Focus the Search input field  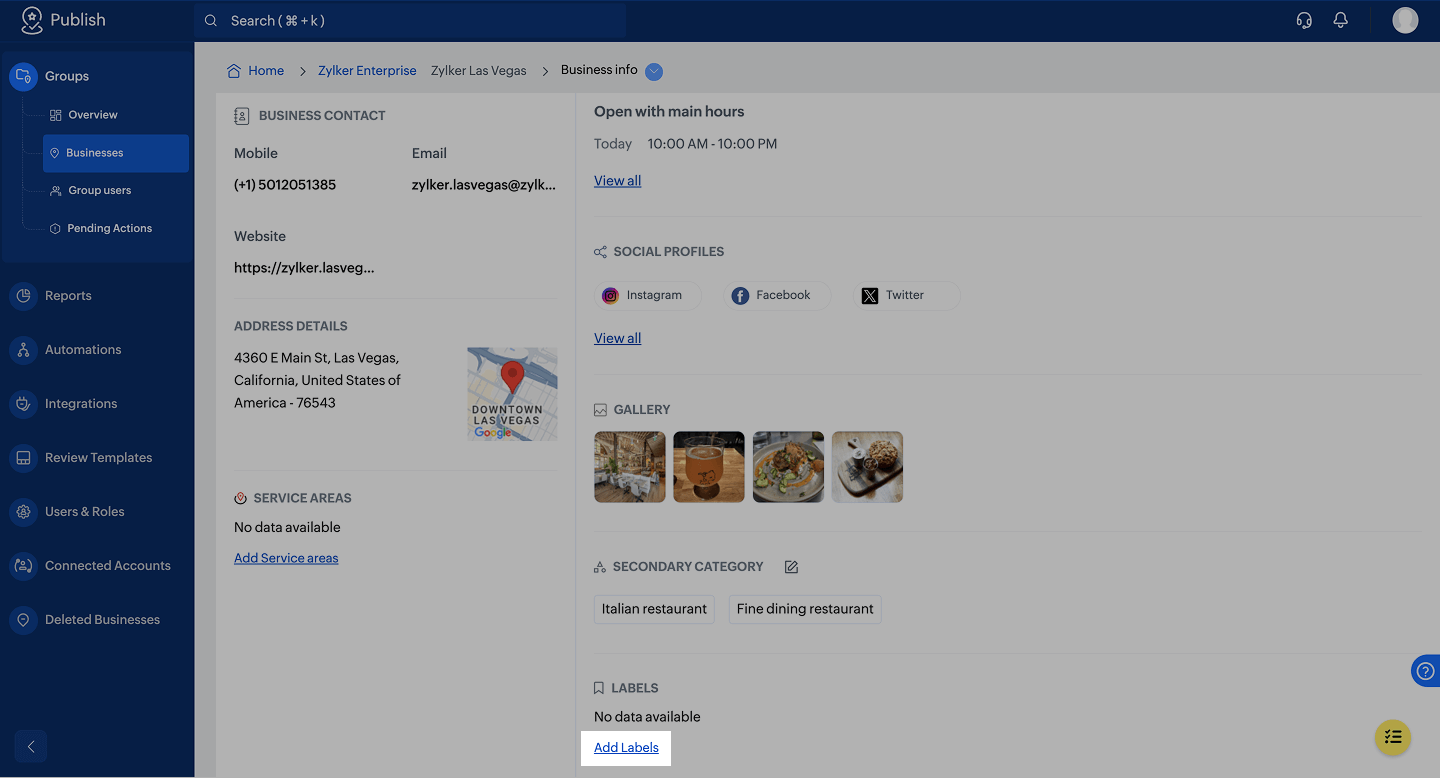tap(410, 20)
